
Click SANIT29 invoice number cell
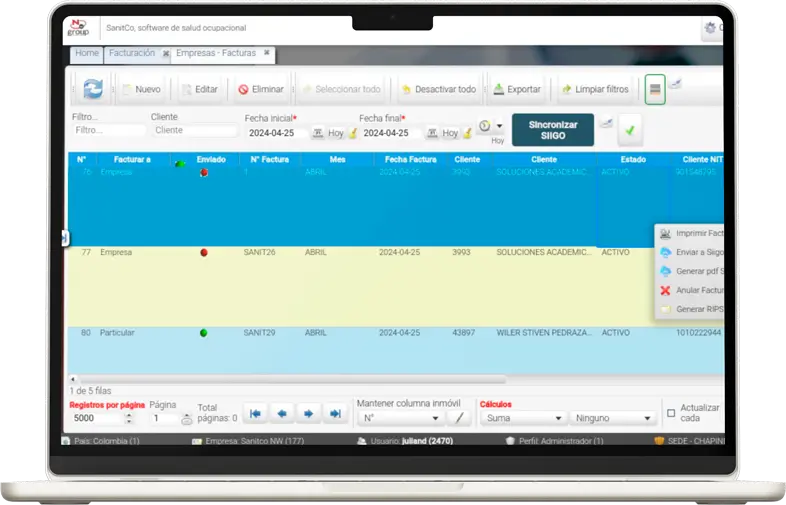(259, 332)
